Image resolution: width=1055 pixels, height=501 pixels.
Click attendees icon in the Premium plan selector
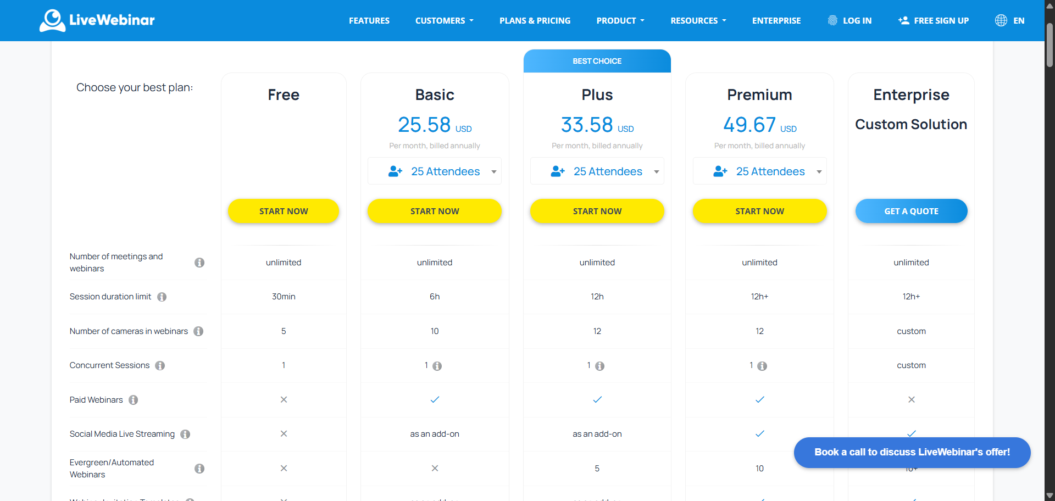(x=720, y=171)
